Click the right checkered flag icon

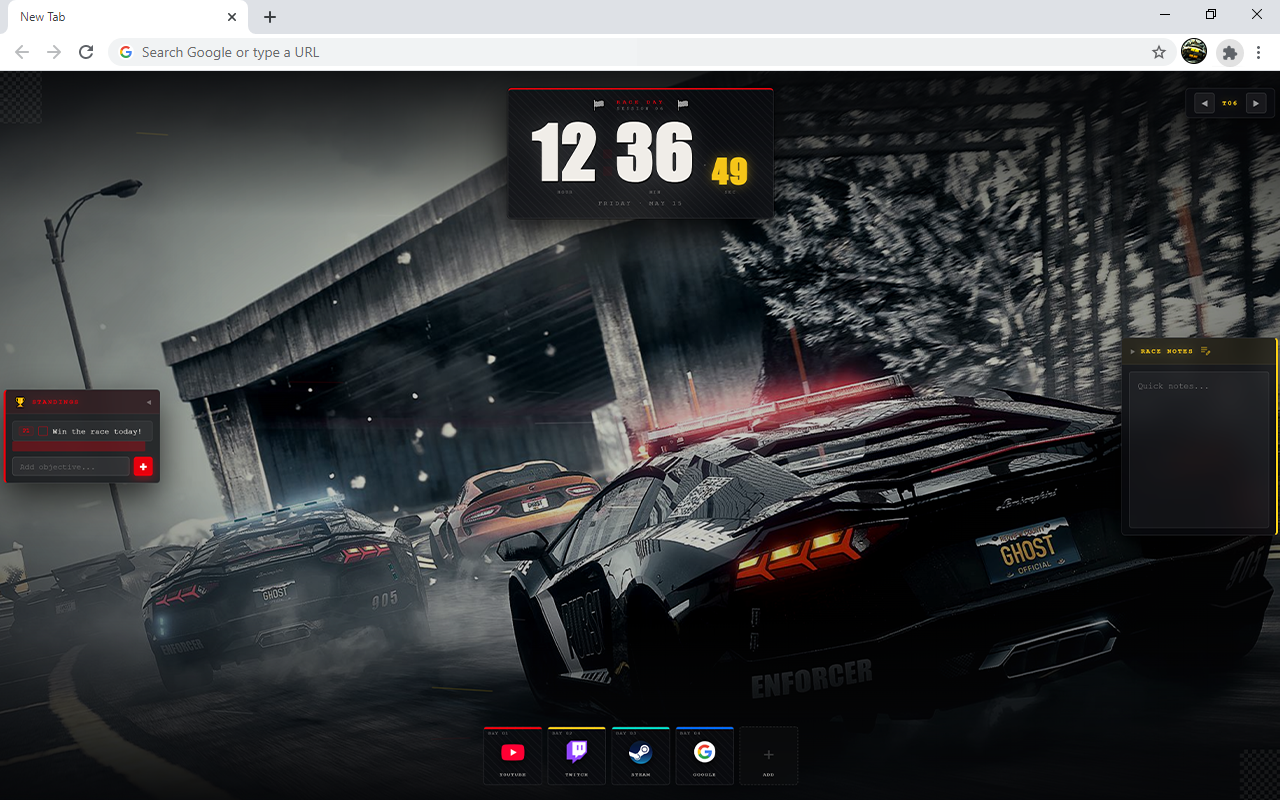(x=683, y=104)
